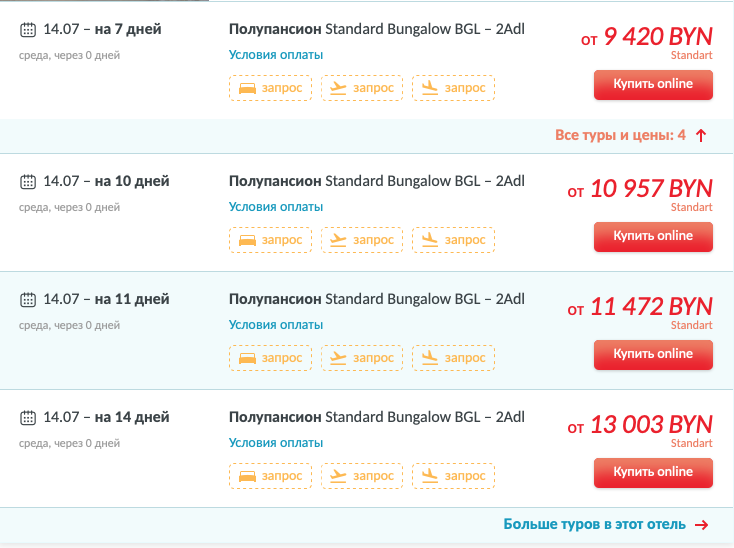Open 'Условия оплаты' for the 7-day tour
This screenshot has width=734, height=548.
276,55
